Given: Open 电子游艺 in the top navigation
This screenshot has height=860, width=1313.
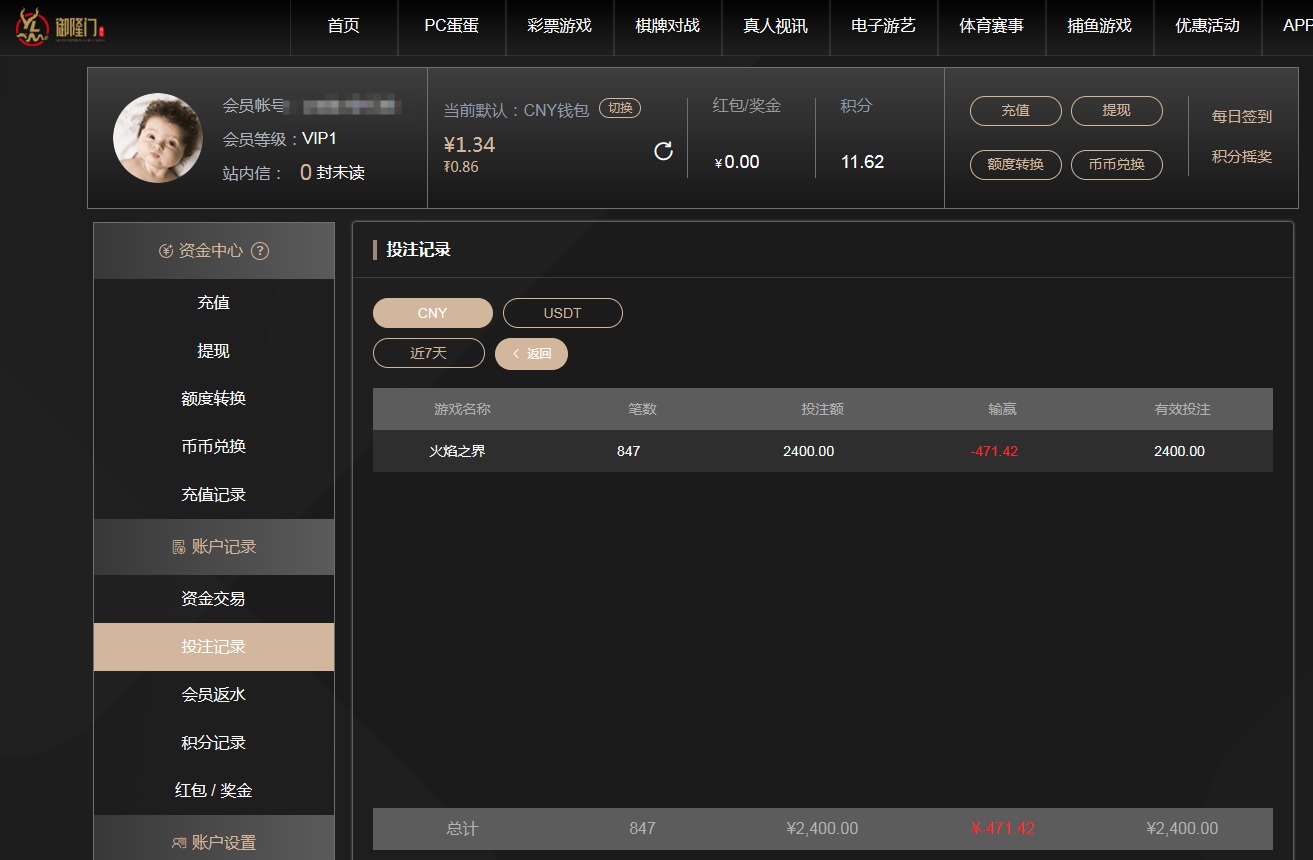Looking at the screenshot, I should click(x=883, y=26).
